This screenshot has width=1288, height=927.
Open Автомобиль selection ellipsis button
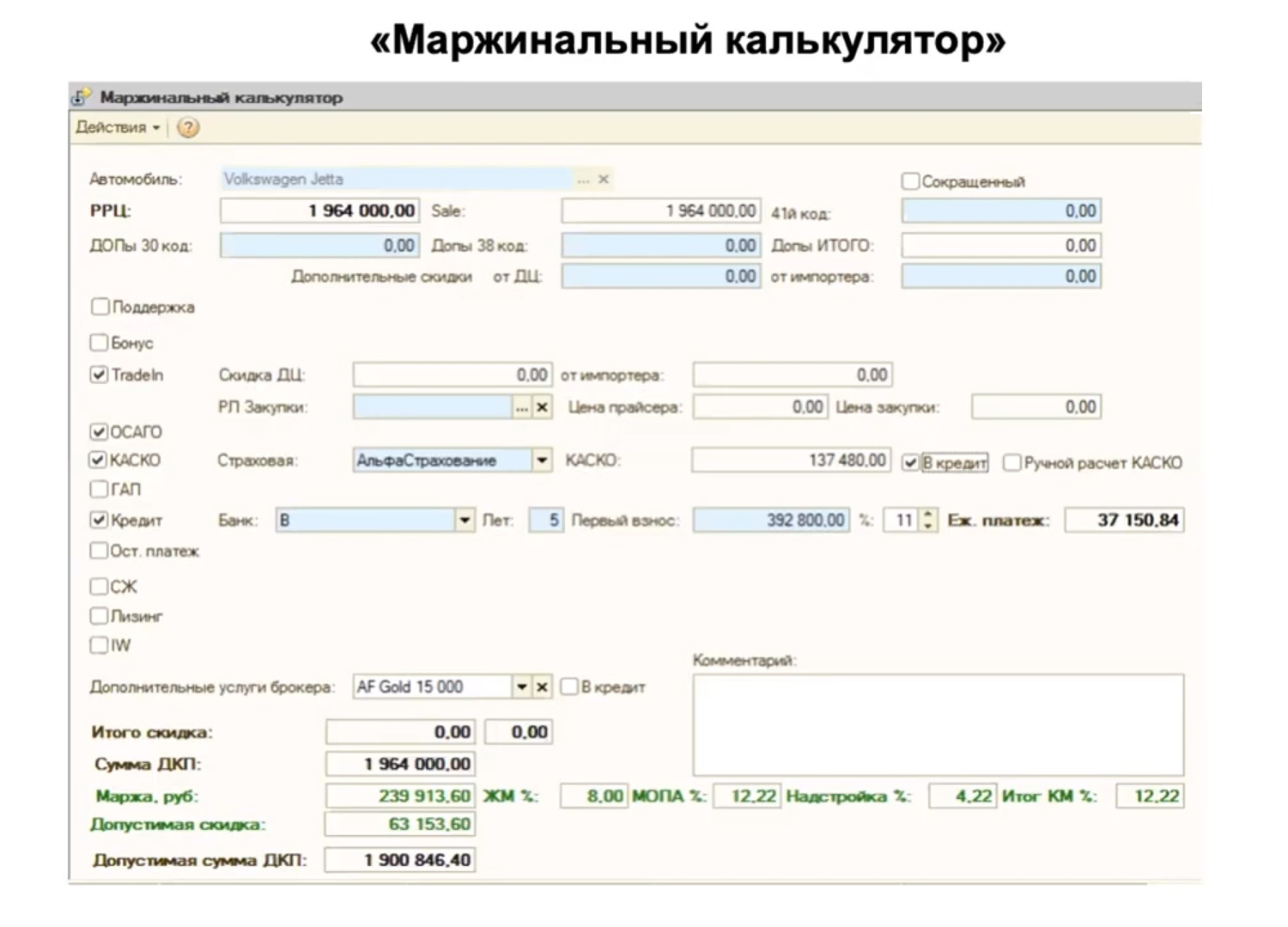[x=584, y=179]
